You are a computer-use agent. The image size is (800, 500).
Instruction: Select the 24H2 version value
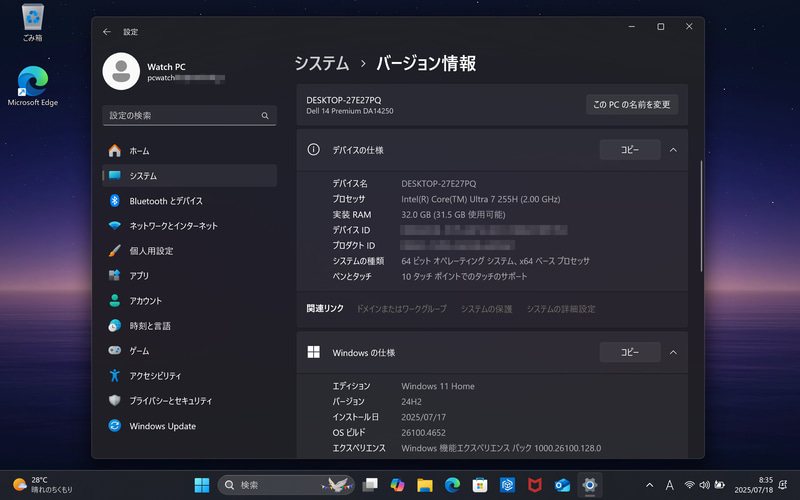click(411, 402)
